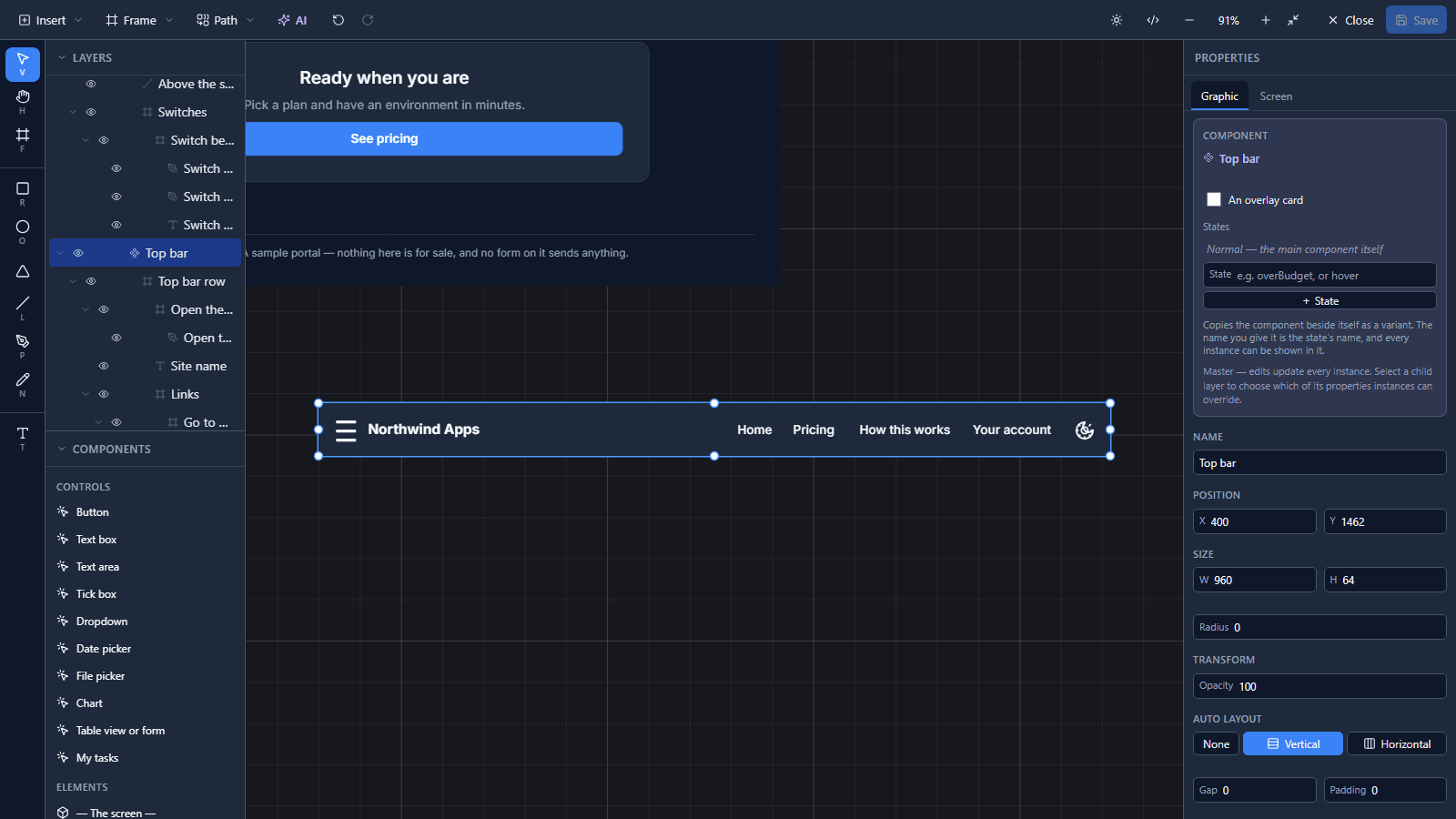Click the Redo arrow icon
The image size is (1456, 819).
click(368, 20)
